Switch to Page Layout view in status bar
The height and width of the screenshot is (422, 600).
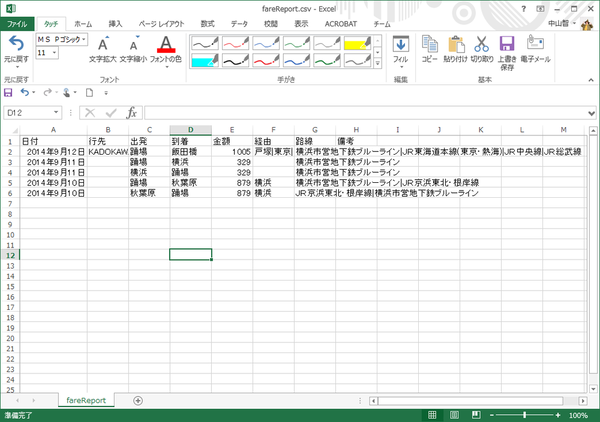coord(454,415)
